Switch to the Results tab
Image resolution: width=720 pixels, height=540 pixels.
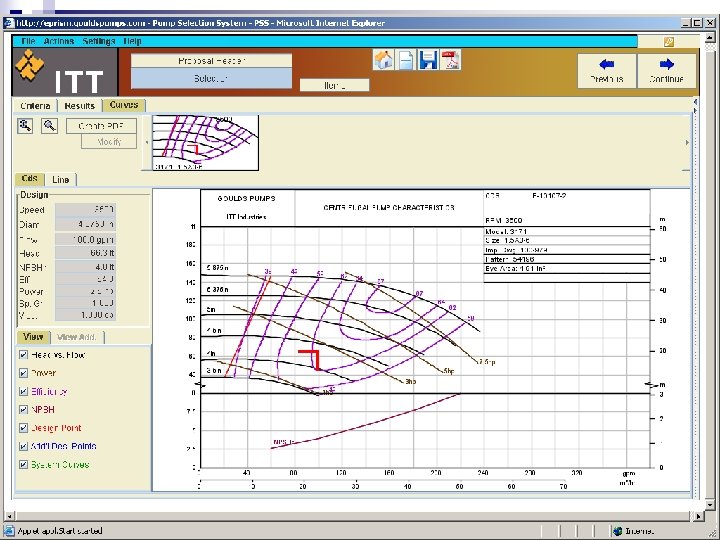tap(79, 106)
